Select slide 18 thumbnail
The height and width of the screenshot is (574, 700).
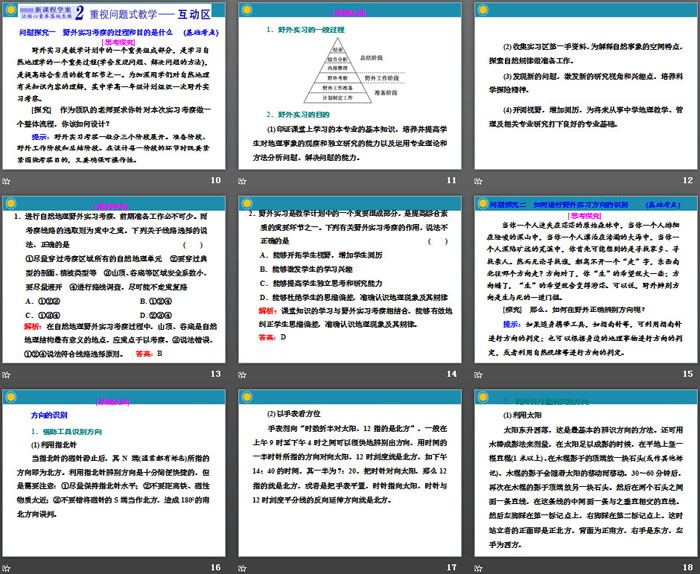pyautogui.click(x=586, y=473)
